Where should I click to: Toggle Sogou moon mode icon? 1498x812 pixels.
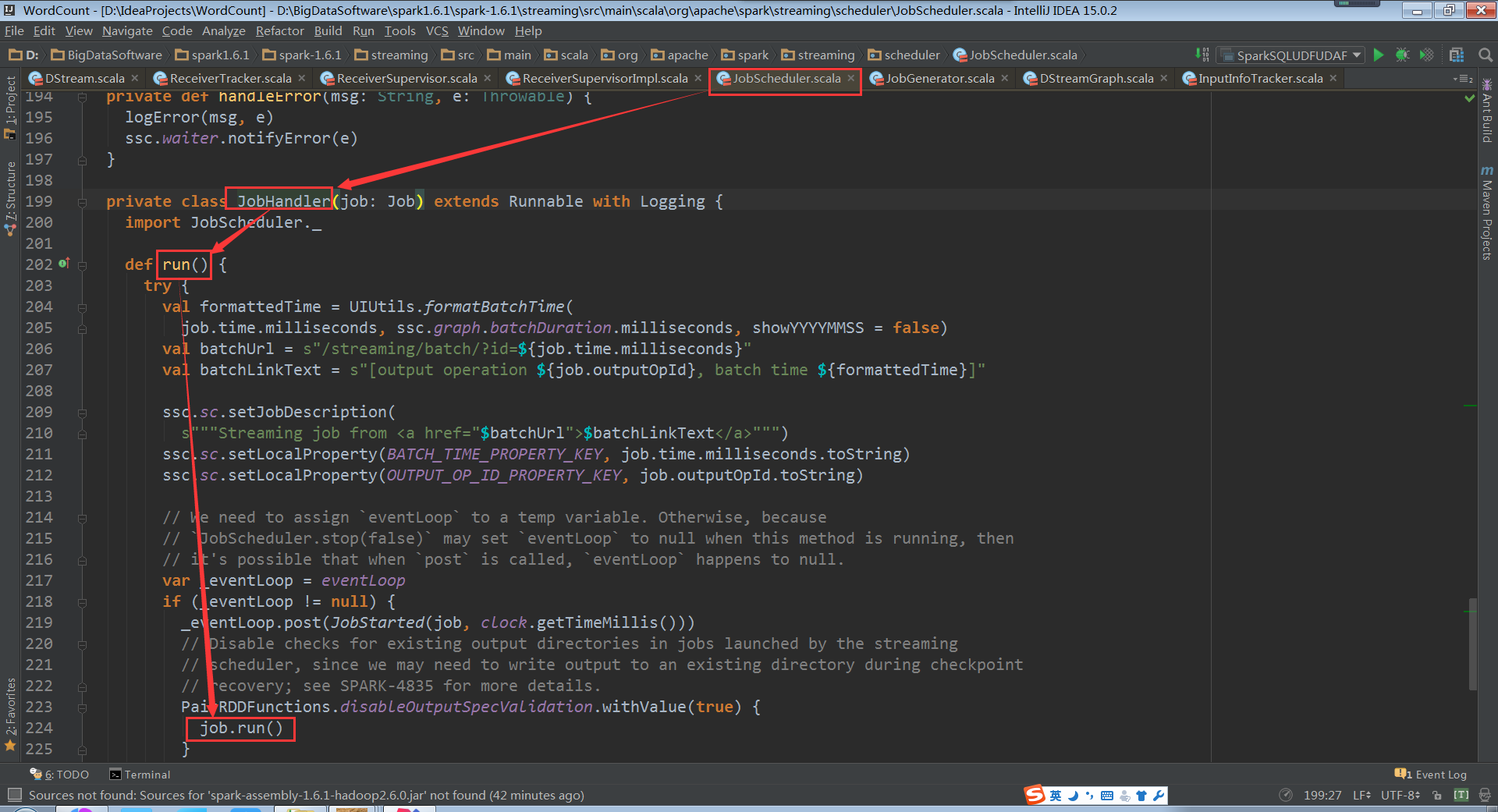pyautogui.click(x=1073, y=796)
